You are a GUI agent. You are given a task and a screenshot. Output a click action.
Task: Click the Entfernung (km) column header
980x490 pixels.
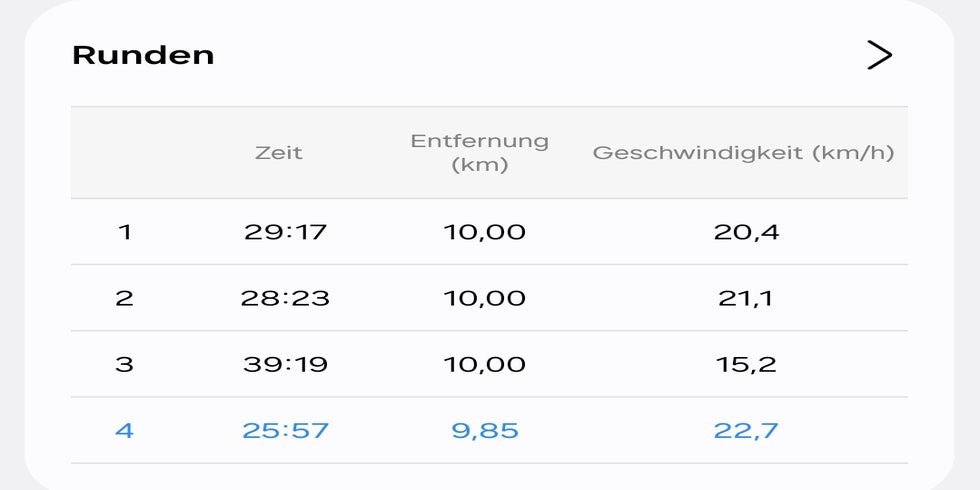pyautogui.click(x=480, y=153)
